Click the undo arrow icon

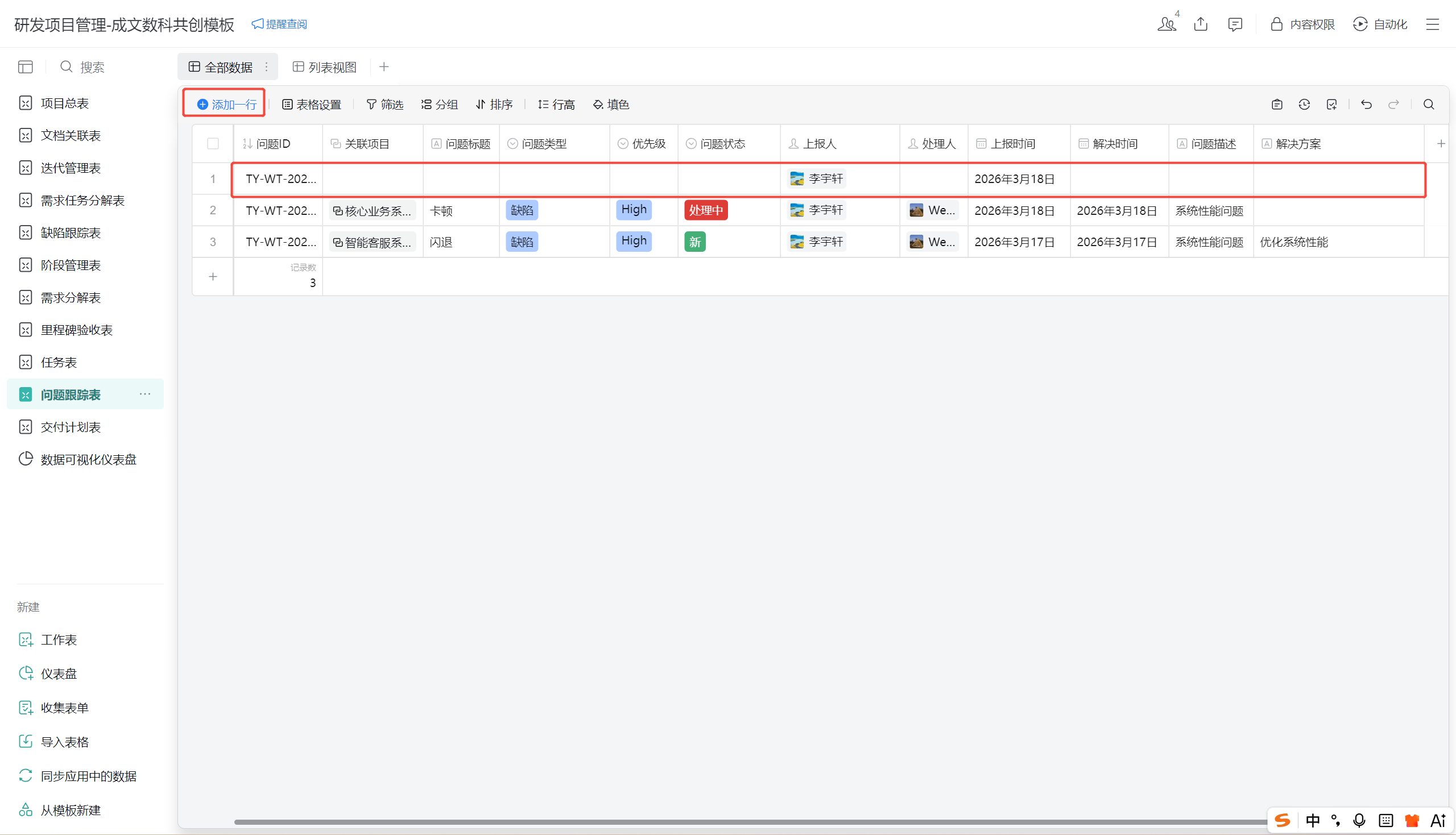click(1366, 105)
